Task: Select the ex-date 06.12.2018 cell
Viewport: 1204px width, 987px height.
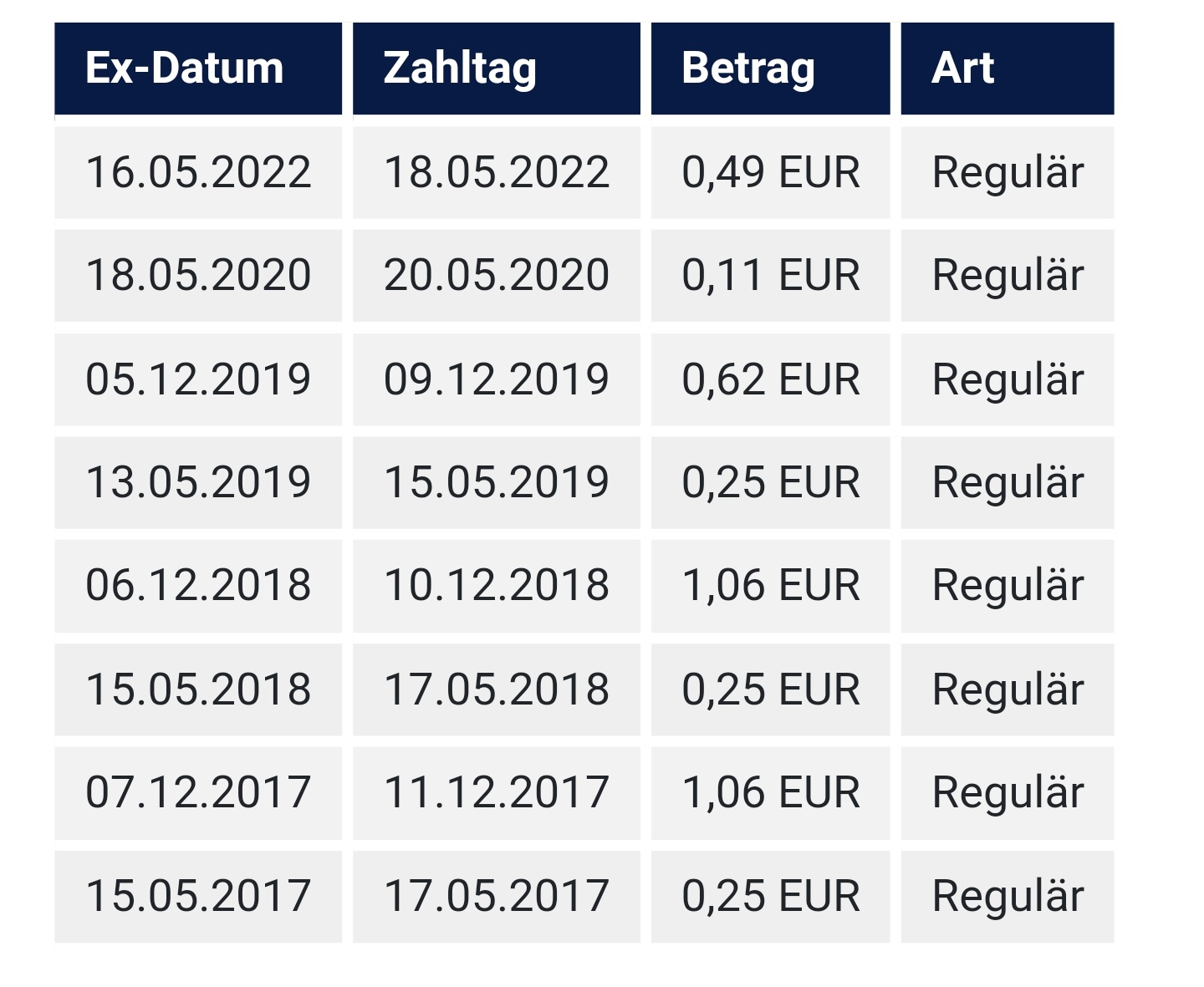Action: coord(198,586)
